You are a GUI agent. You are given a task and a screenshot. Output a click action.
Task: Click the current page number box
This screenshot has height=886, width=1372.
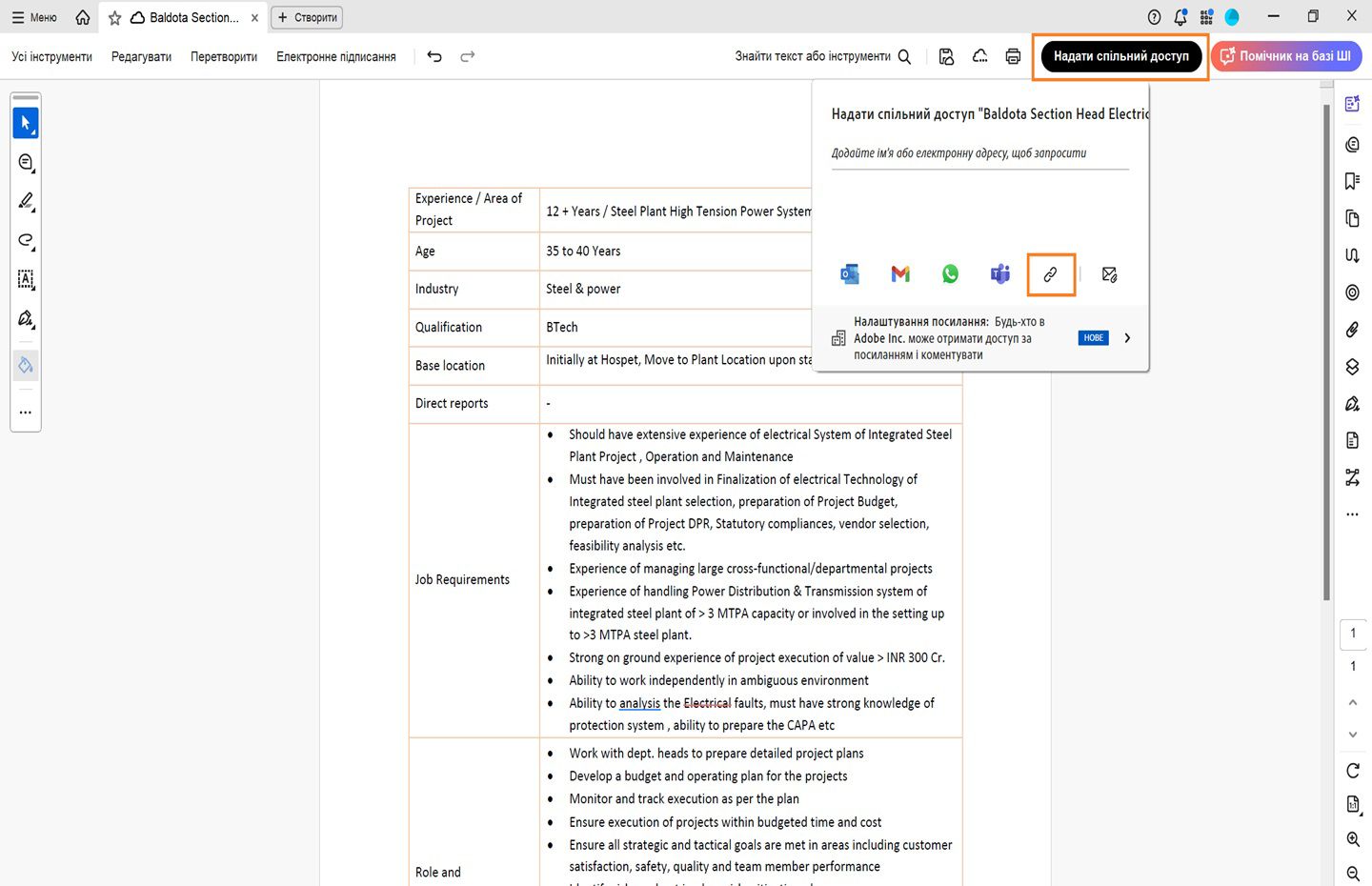pyautogui.click(x=1353, y=634)
